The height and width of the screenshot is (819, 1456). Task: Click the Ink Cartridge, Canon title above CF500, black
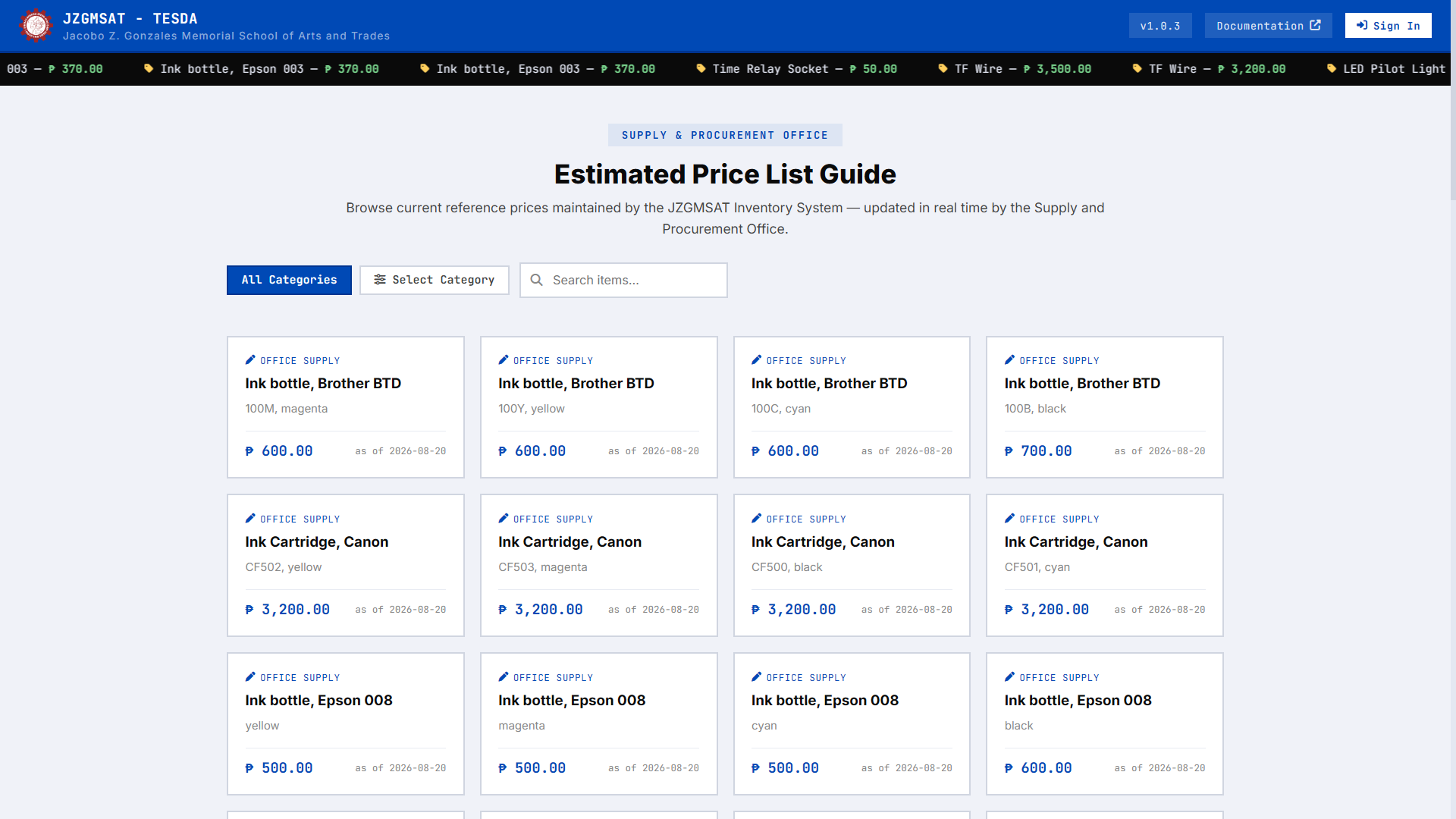[823, 542]
